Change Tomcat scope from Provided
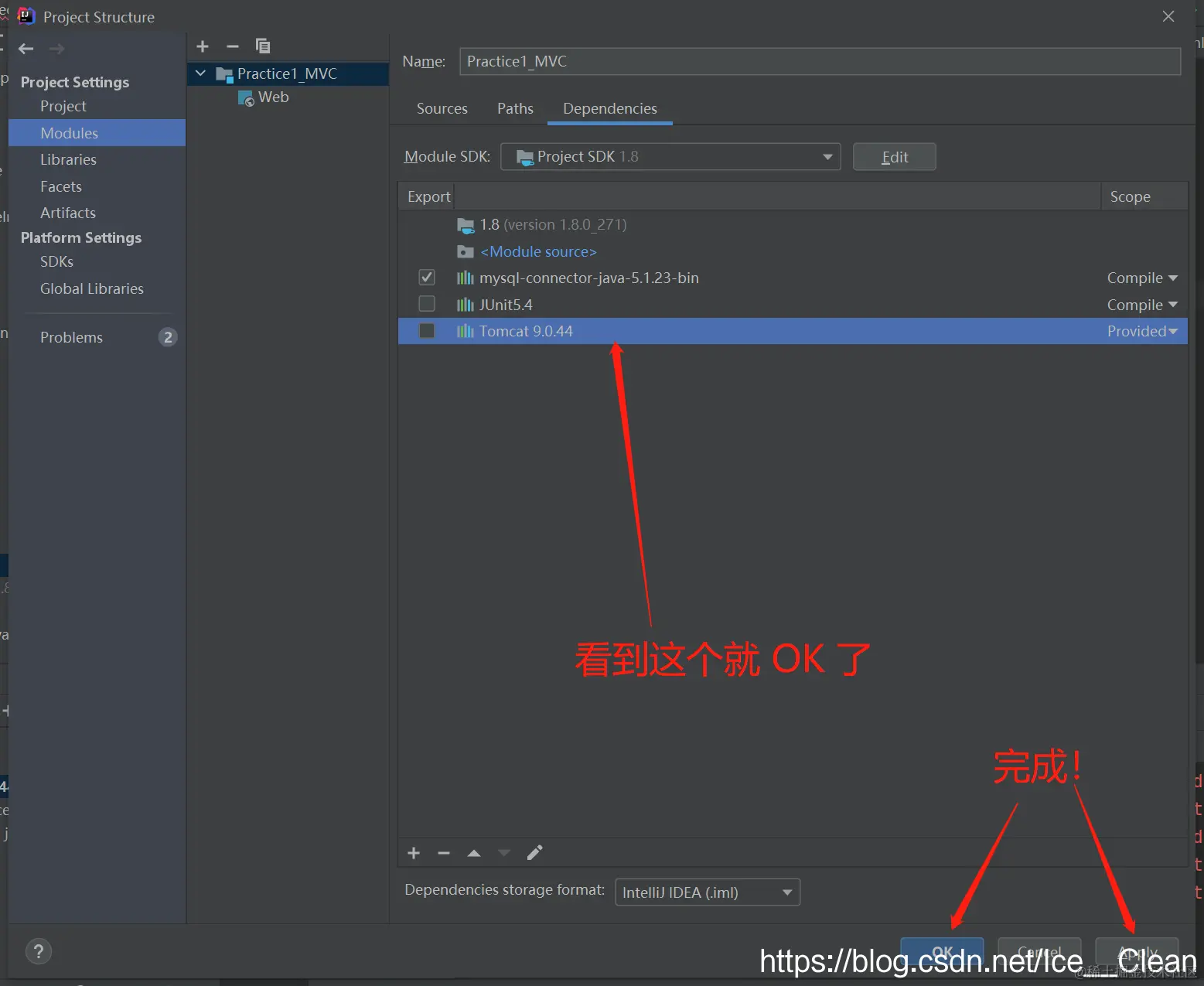Image resolution: width=1204 pixels, height=986 pixels. (x=1142, y=331)
